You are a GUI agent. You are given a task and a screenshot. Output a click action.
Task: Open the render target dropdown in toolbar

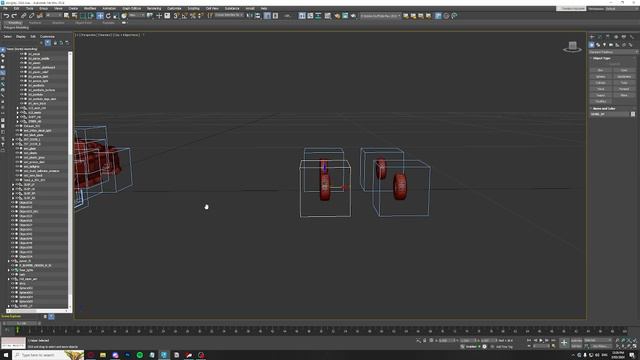tap(380, 16)
